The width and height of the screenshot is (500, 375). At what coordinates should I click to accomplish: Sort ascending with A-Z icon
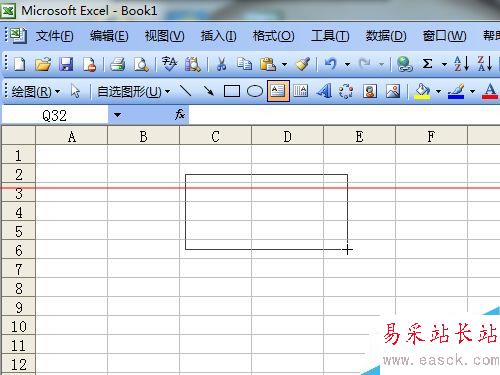coord(461,63)
